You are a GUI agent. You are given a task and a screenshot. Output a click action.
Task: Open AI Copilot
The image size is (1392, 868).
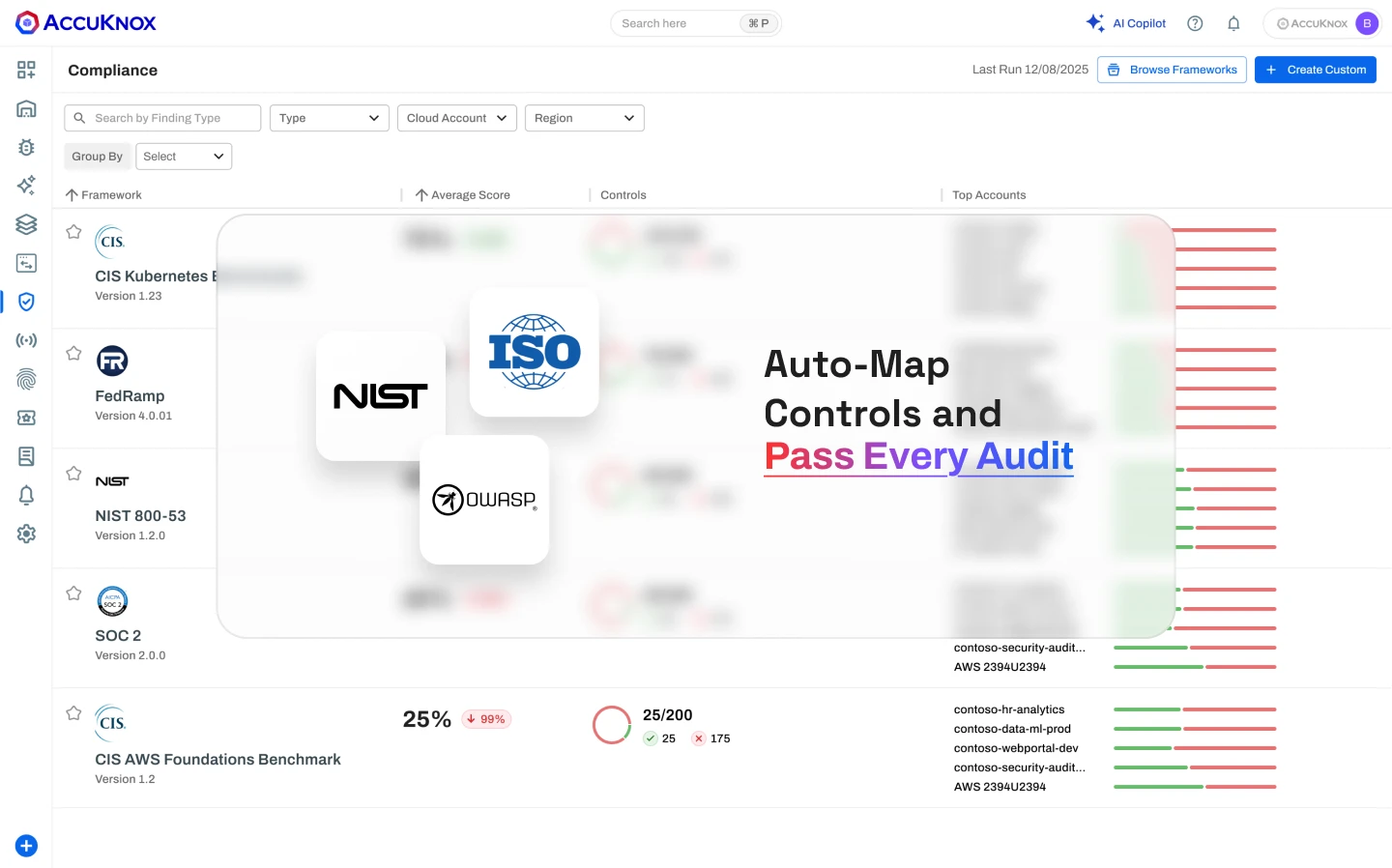click(1126, 23)
